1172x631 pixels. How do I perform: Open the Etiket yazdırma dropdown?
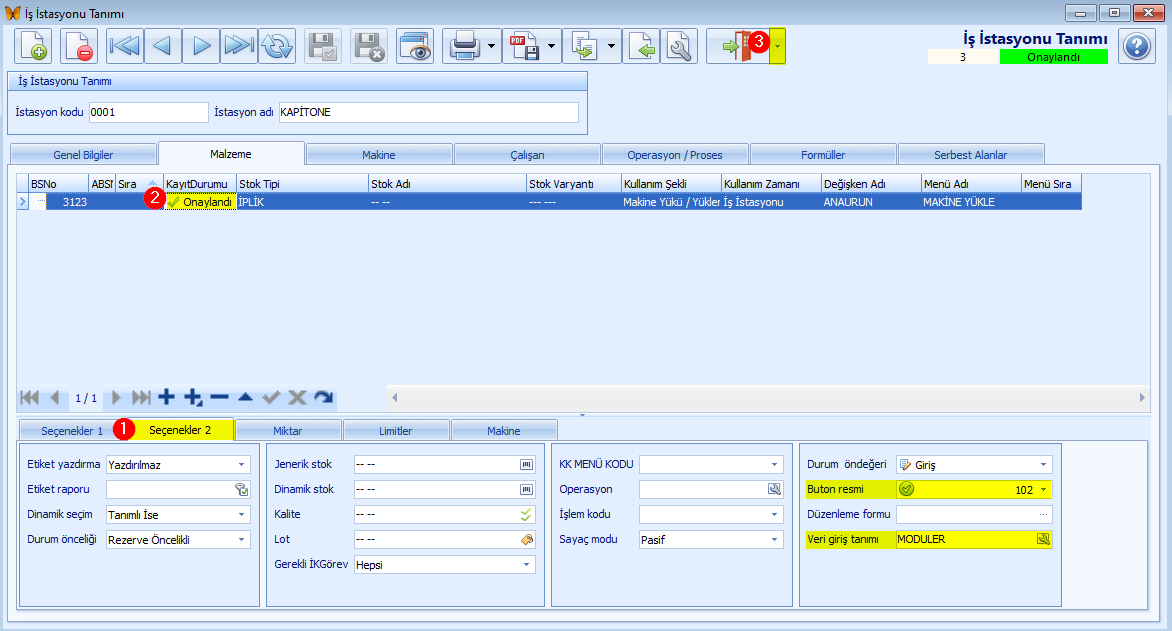tap(241, 464)
